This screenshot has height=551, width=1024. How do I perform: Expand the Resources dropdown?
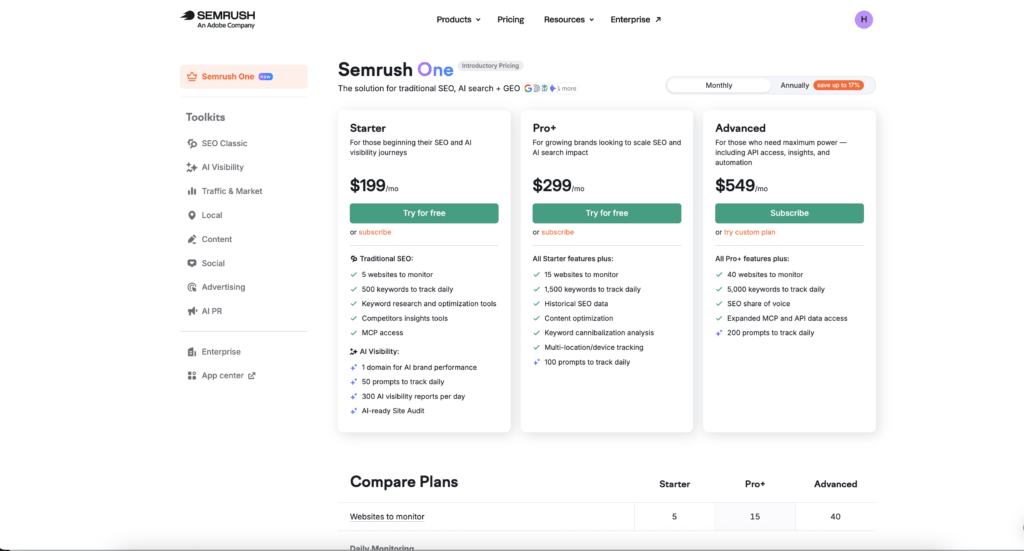[569, 20]
